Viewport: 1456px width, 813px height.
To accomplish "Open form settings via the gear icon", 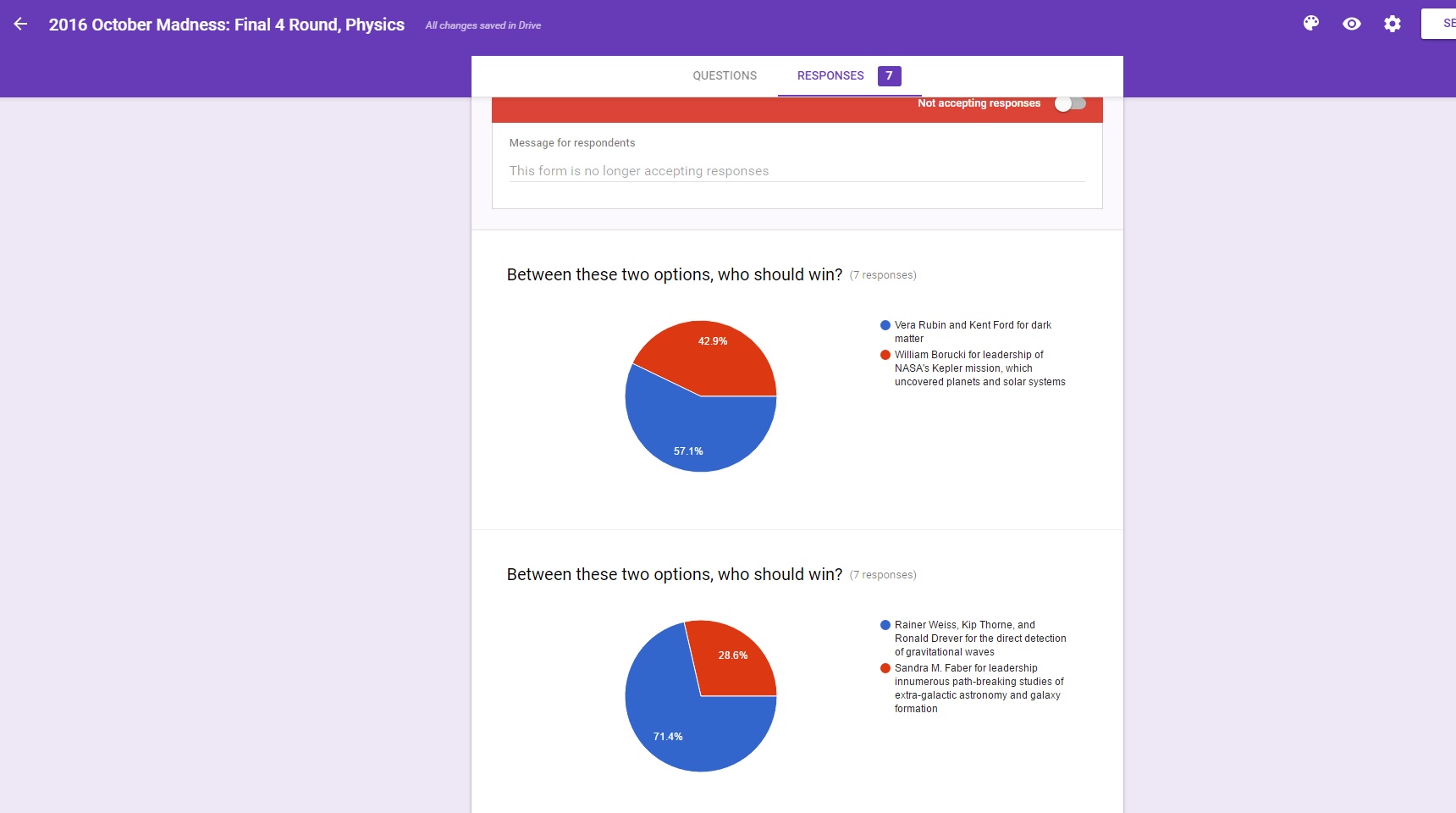I will coord(1393,24).
